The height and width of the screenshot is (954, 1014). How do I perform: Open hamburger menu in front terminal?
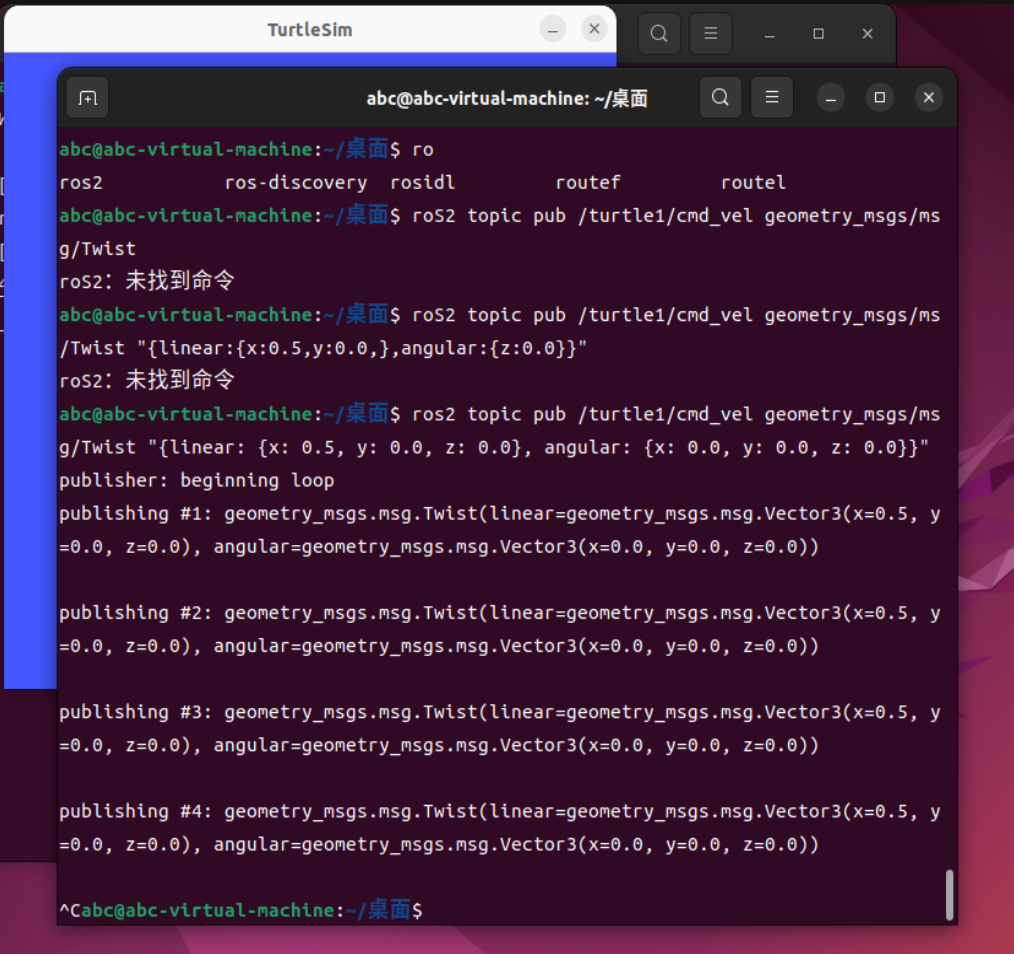(x=771, y=98)
